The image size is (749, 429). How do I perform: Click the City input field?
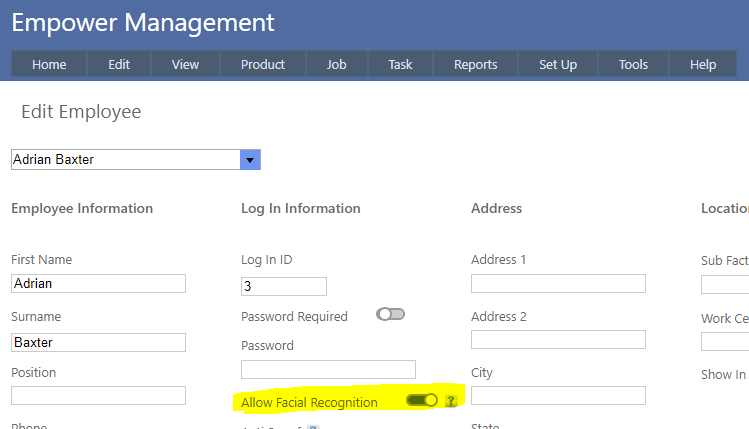558,395
